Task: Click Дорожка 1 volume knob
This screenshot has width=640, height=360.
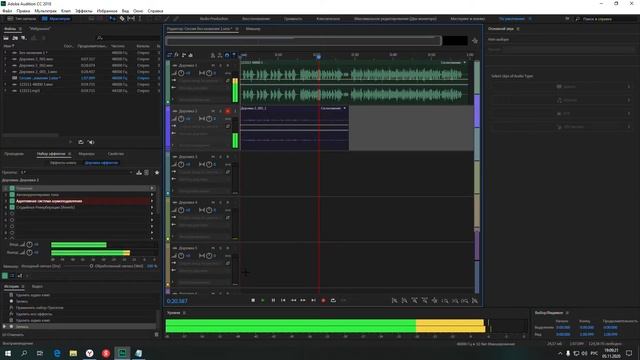Action: click(x=181, y=73)
